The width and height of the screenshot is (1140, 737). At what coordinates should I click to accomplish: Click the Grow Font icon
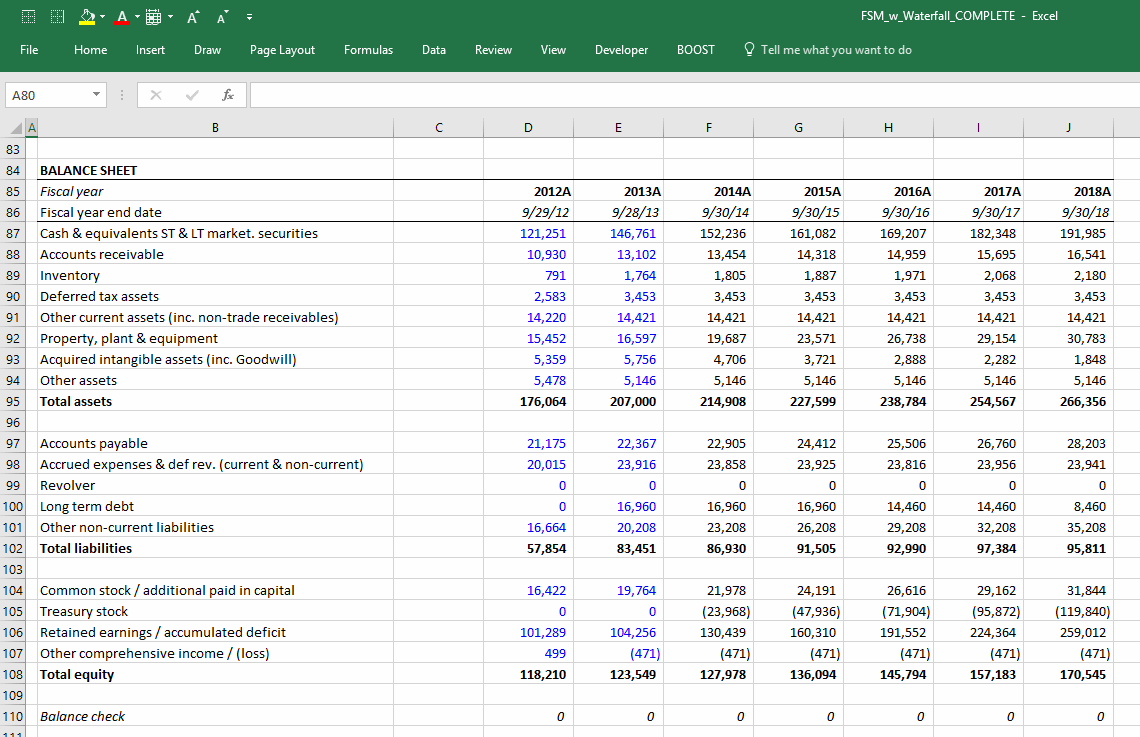point(192,16)
